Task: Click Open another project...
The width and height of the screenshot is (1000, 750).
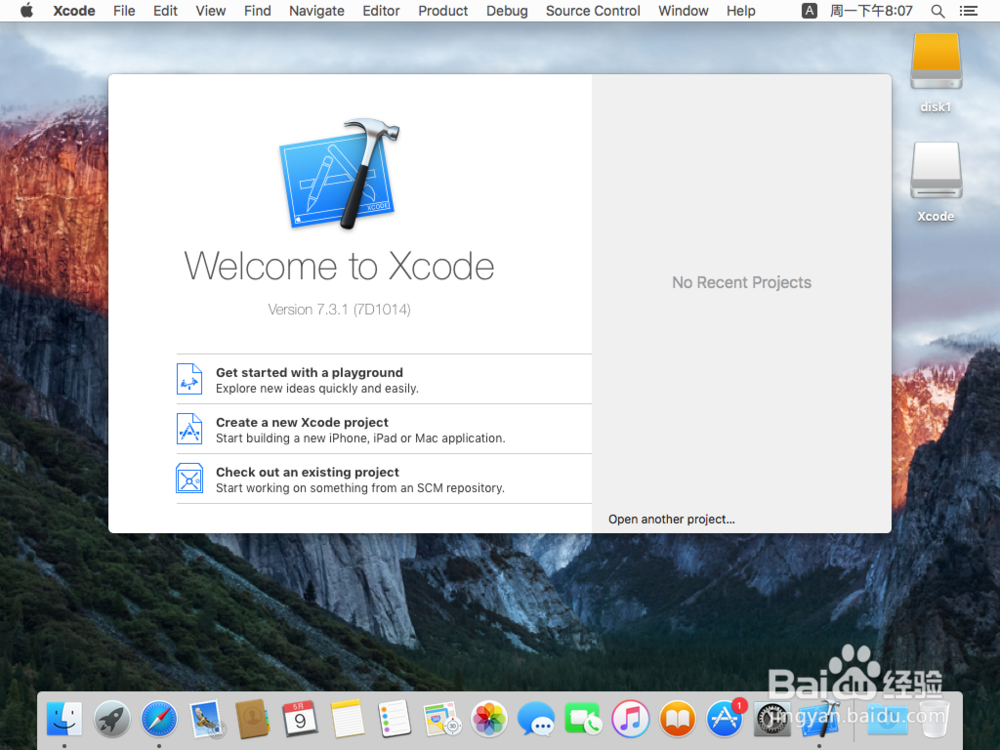Action: click(x=671, y=519)
